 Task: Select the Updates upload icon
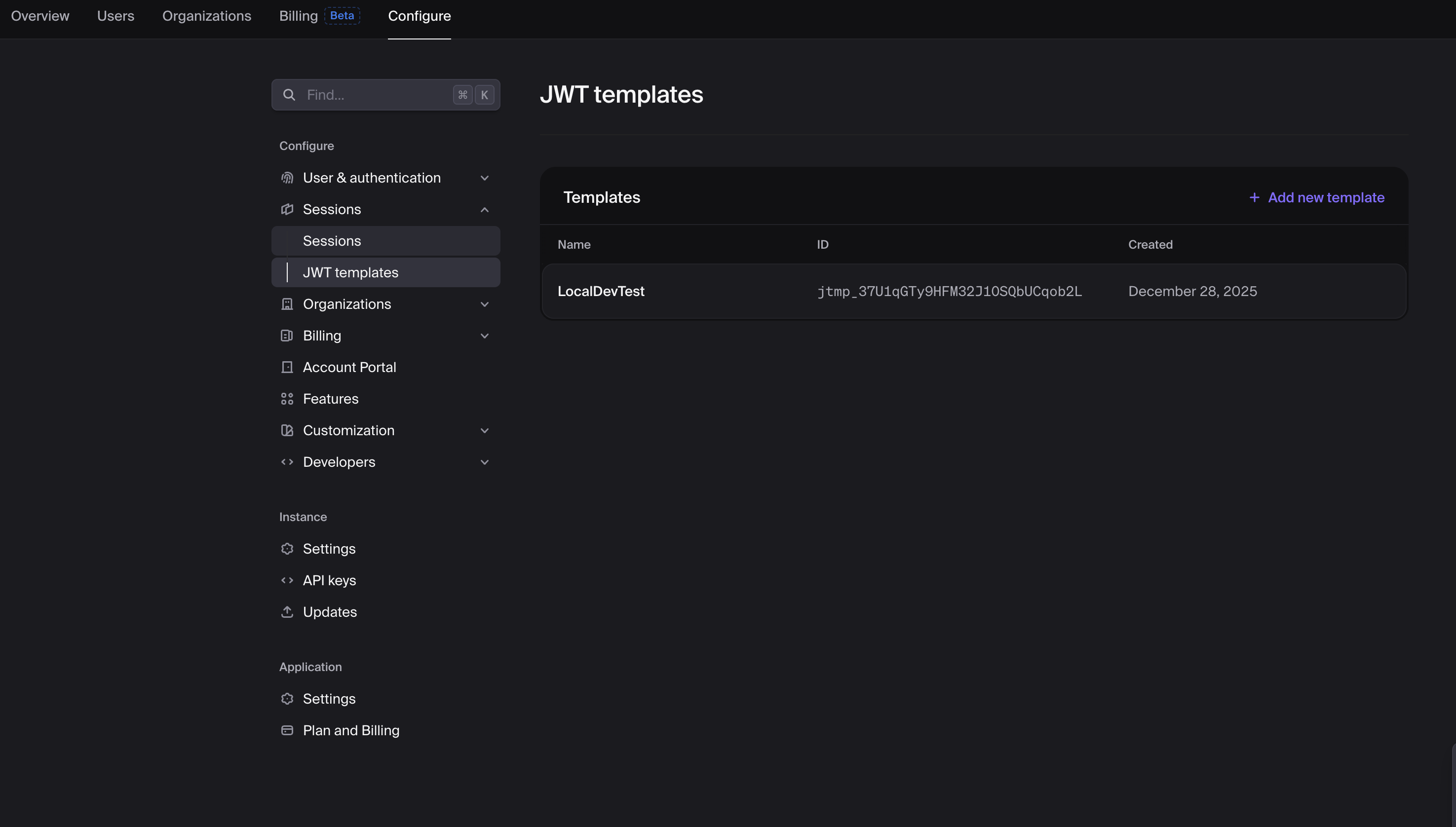point(287,612)
